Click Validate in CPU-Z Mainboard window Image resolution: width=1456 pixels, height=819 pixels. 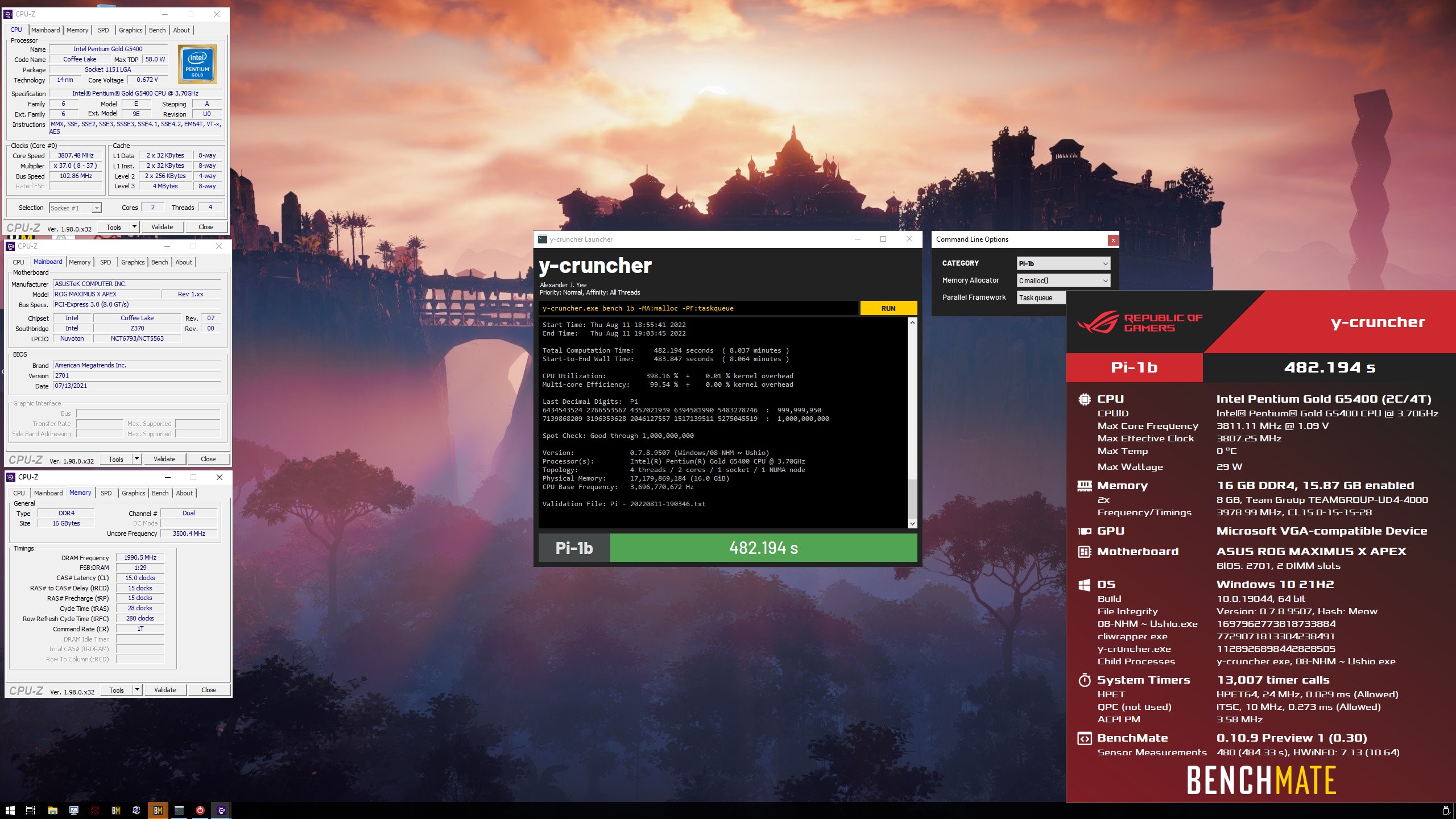click(x=164, y=459)
